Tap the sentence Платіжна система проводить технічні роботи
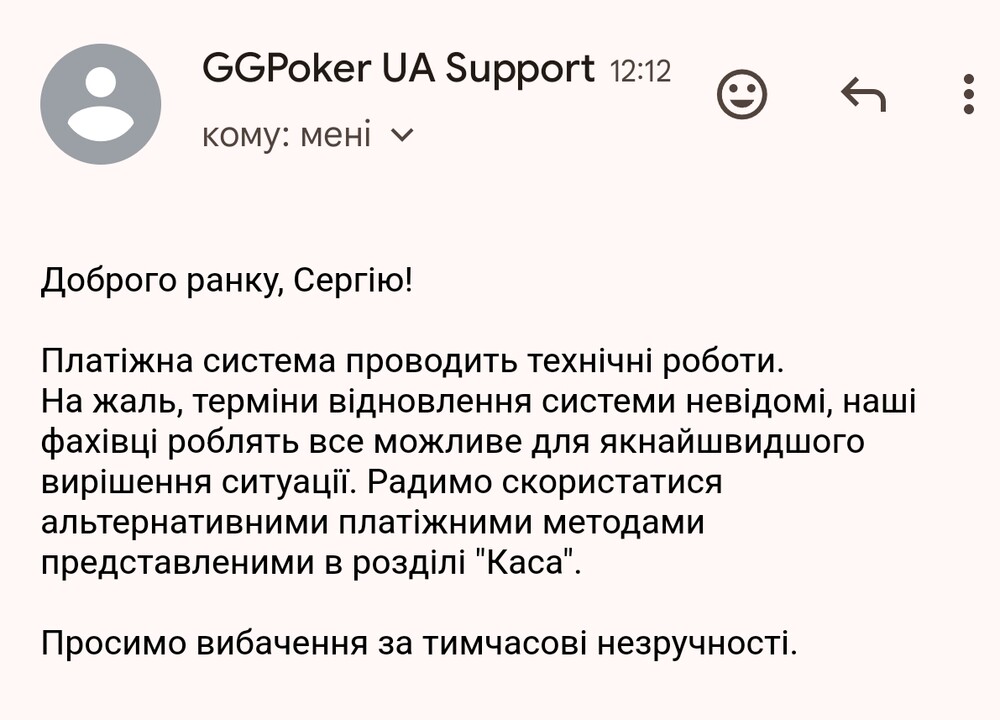The image size is (1000, 720). click(412, 362)
